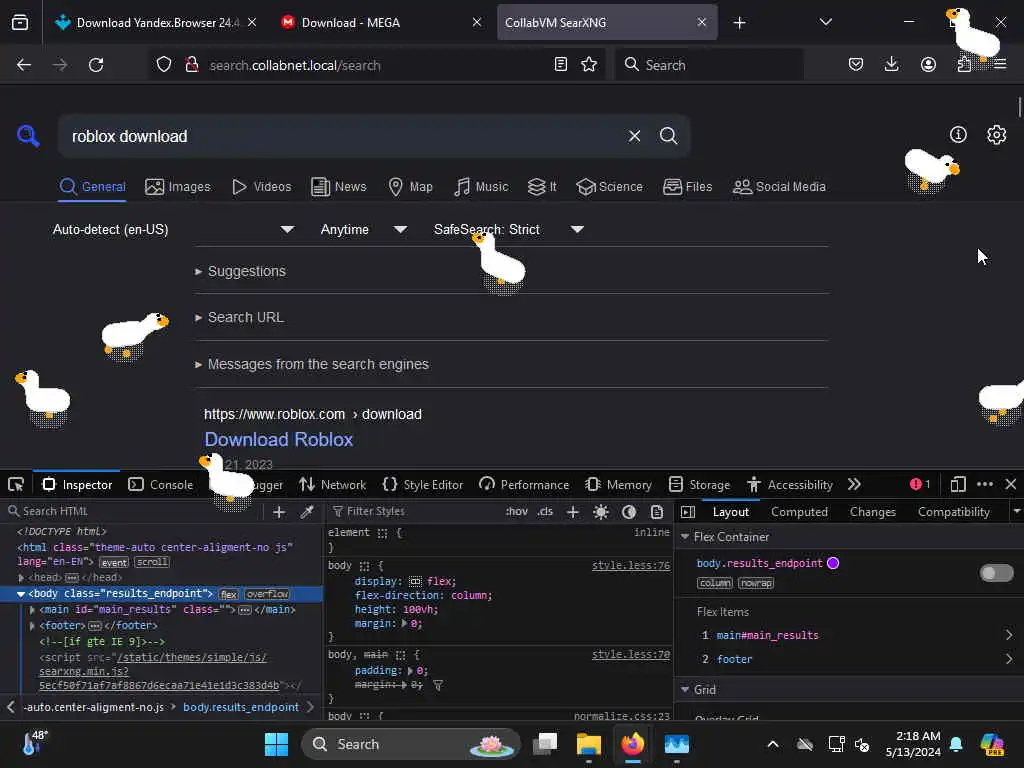This screenshot has height=768, width=1024.
Task: Open the Firefox account icon
Action: [x=928, y=64]
